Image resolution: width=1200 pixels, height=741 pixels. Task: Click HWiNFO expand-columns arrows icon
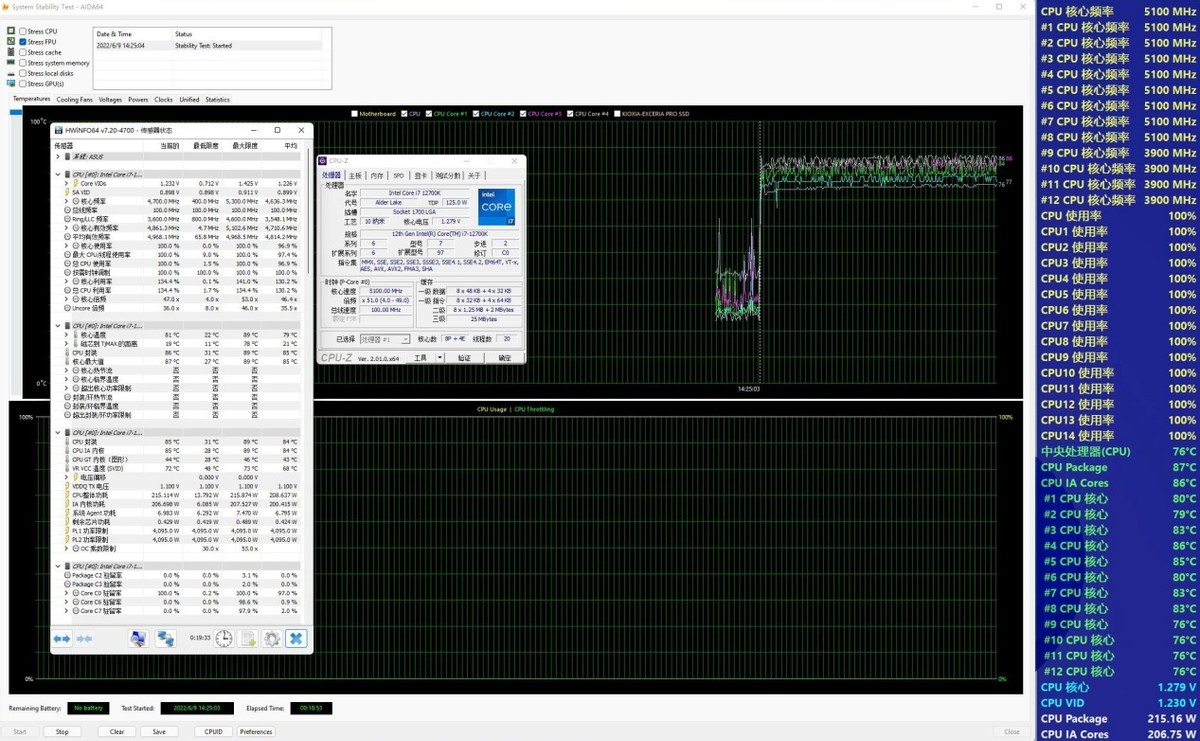(62, 638)
